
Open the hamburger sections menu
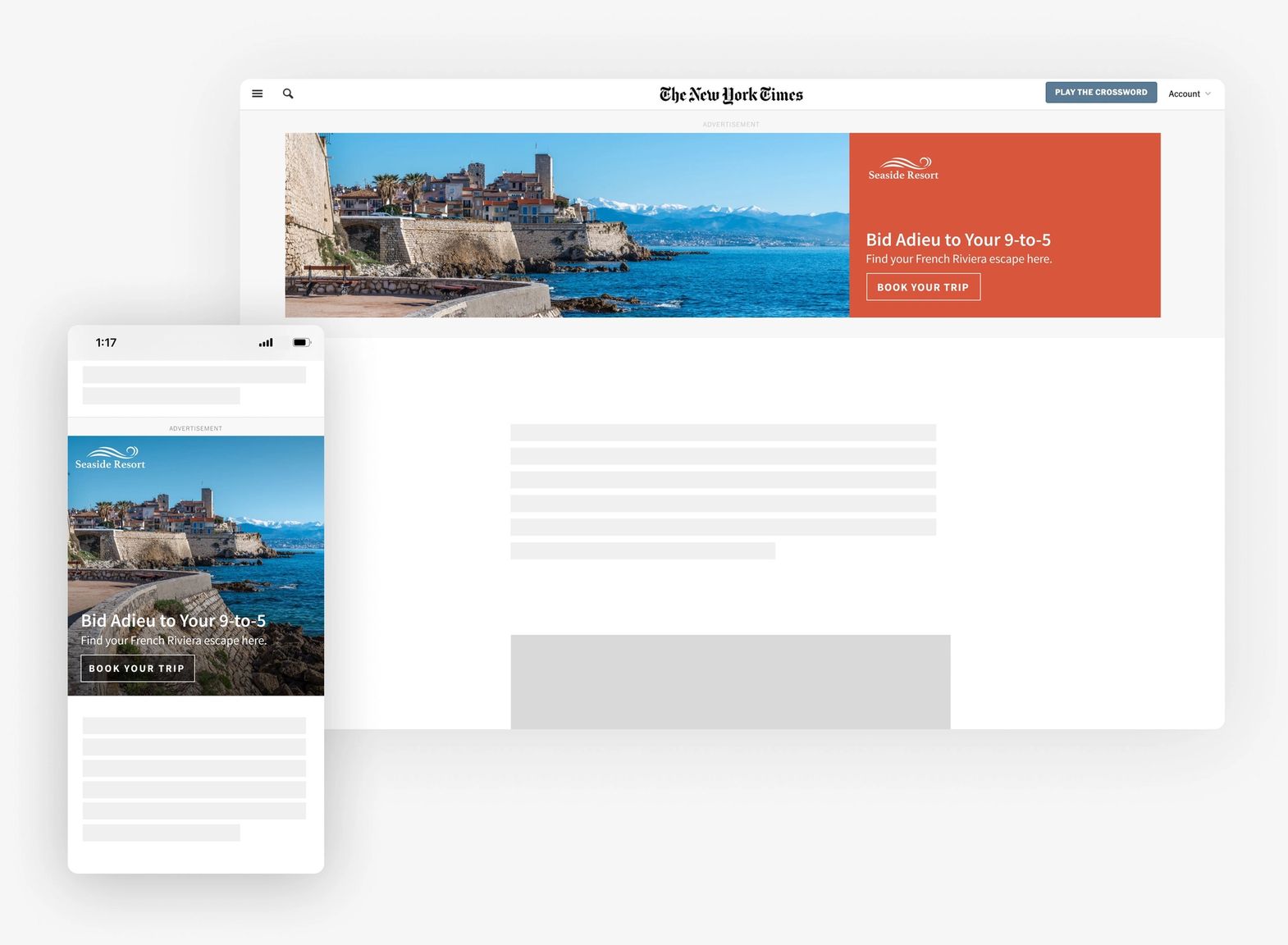[257, 94]
